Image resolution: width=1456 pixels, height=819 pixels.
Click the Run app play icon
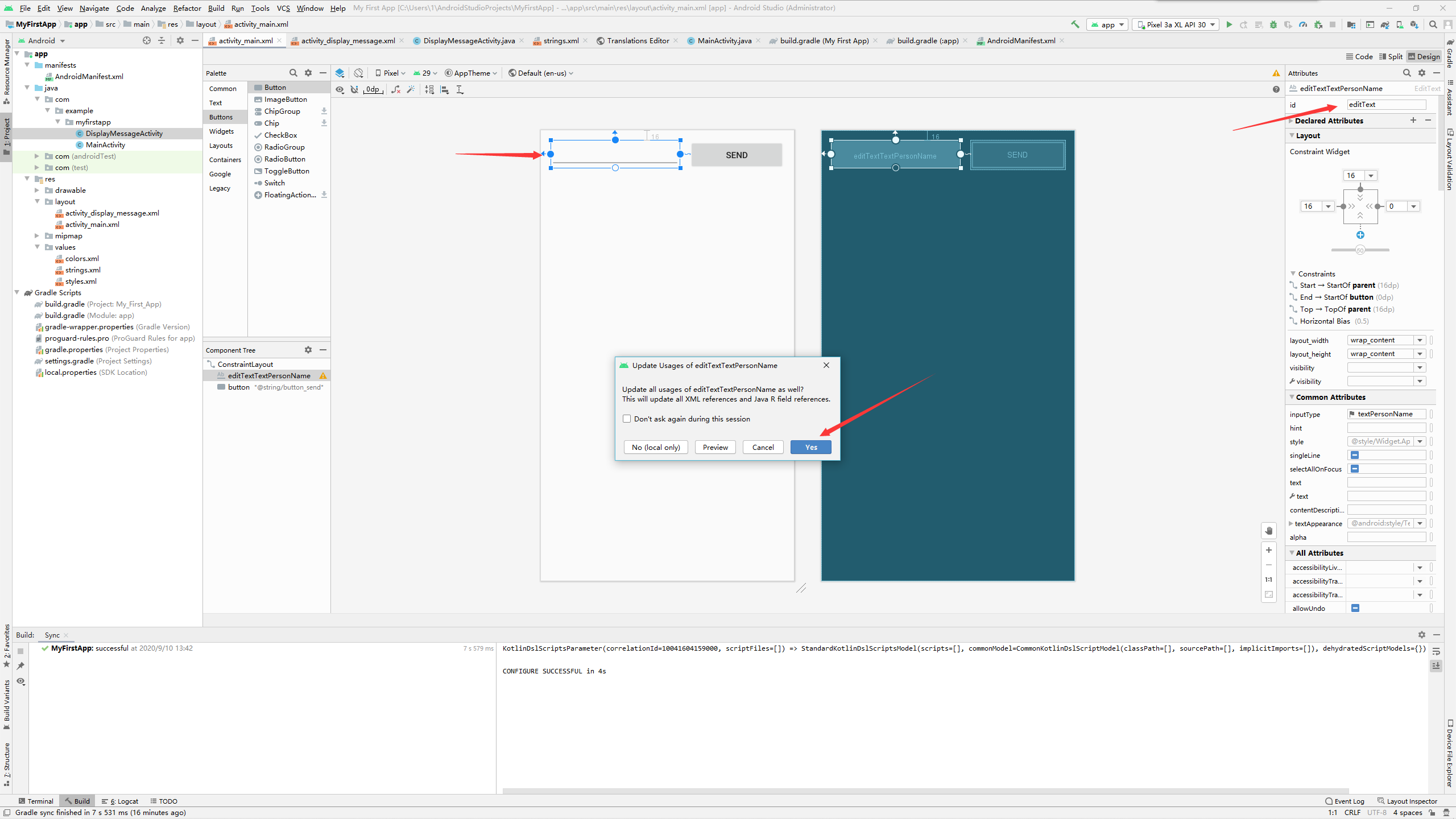pos(1229,24)
